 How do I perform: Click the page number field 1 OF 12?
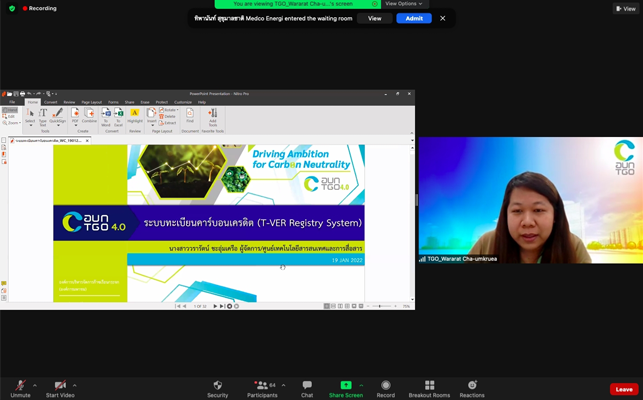click(x=200, y=306)
